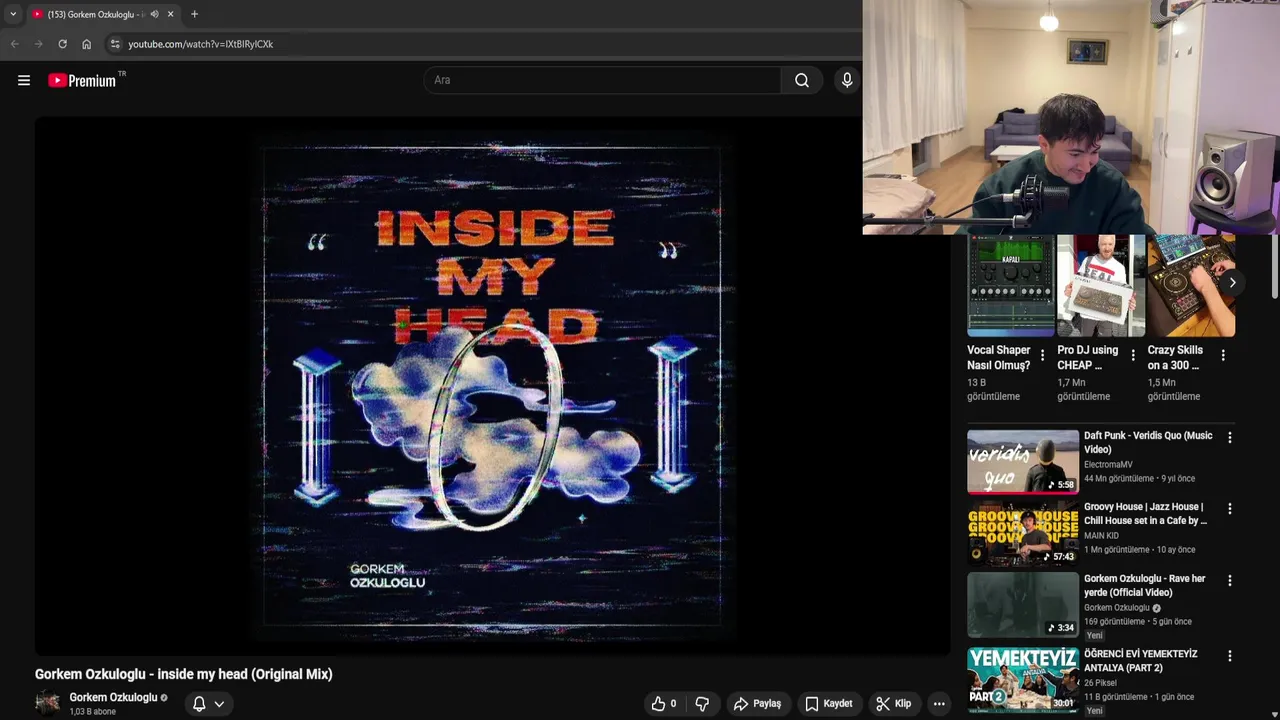Viewport: 1280px width, 720px height.
Task: Click the 1,03 B abone subscriber count
Action: [x=92, y=712]
